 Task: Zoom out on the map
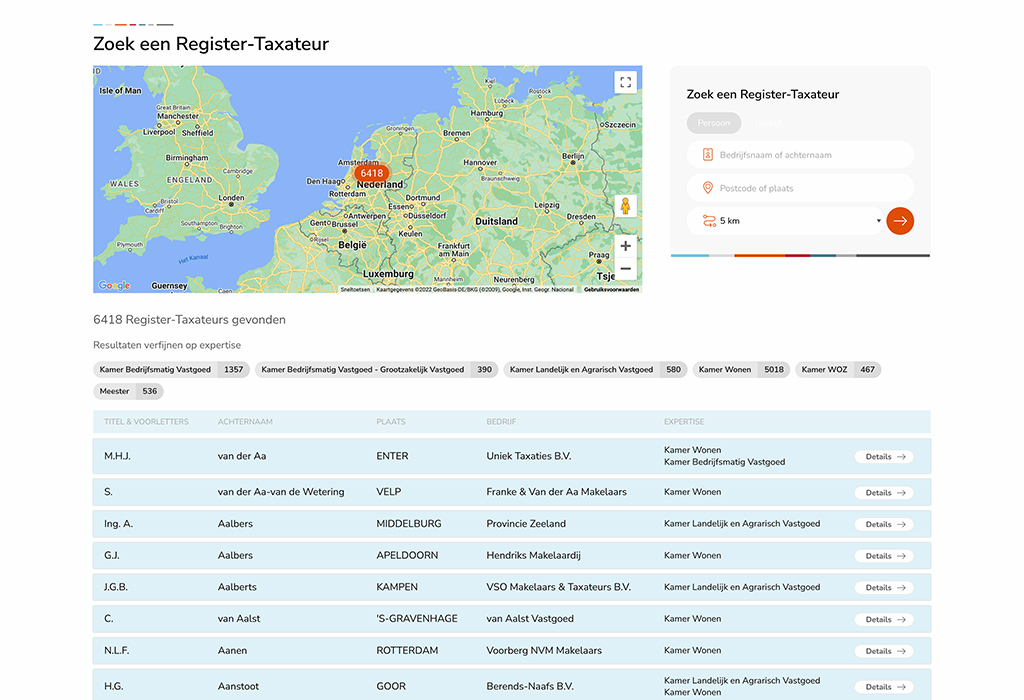(625, 269)
